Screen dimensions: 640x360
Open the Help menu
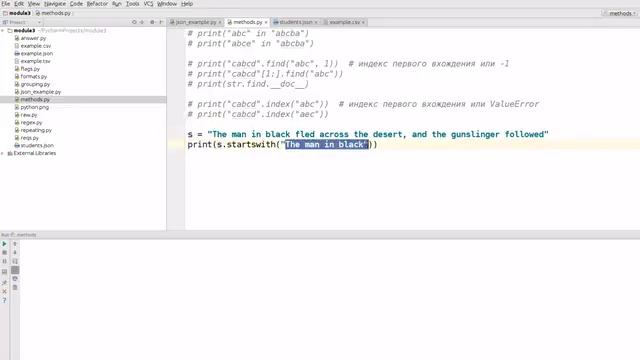pos(187,4)
